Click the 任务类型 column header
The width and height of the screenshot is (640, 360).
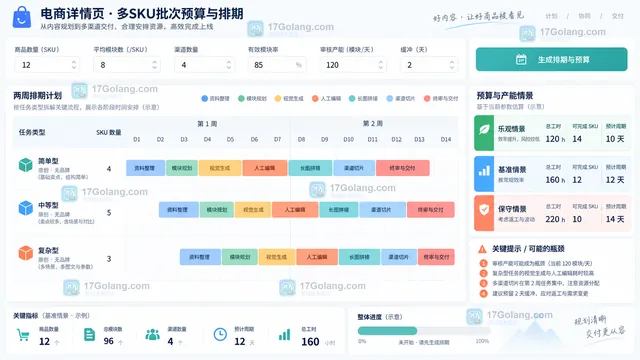tap(32, 132)
